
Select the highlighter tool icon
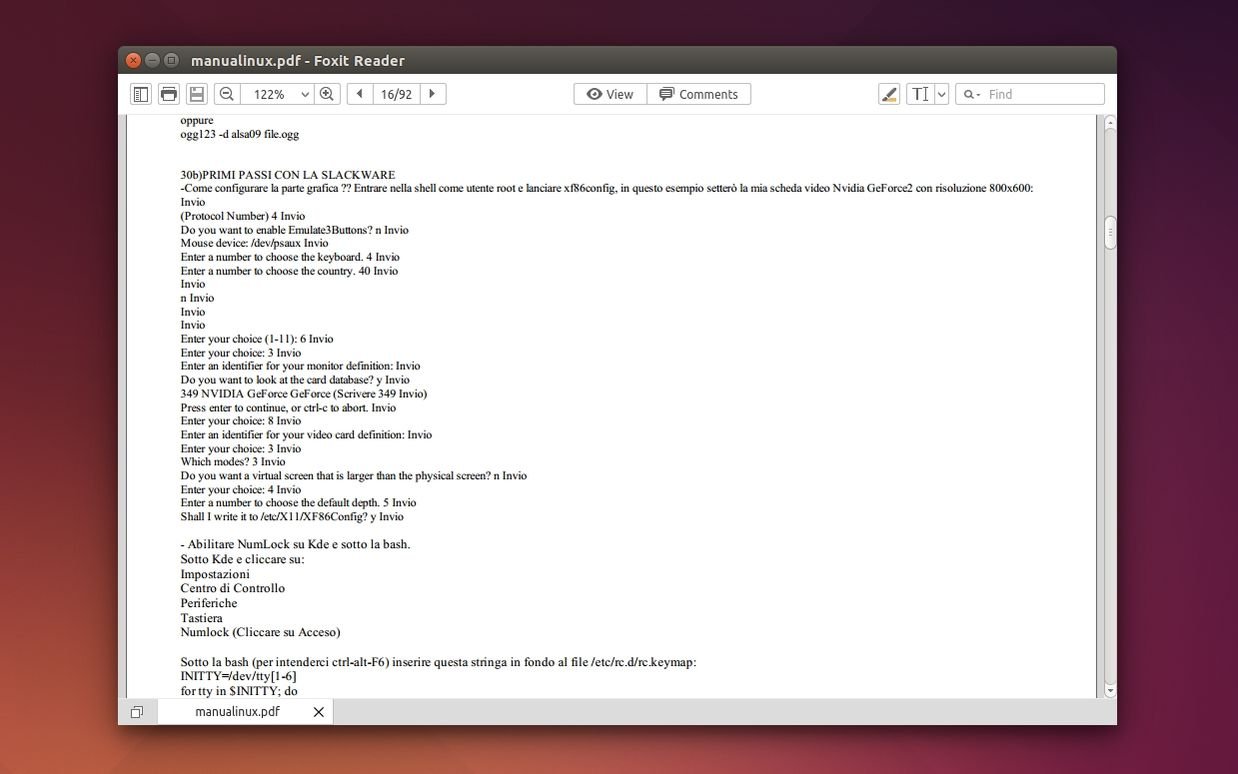click(x=889, y=94)
